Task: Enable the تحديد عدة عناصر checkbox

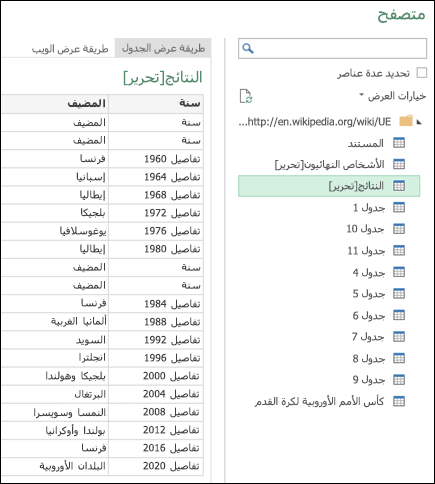Action: (422, 73)
